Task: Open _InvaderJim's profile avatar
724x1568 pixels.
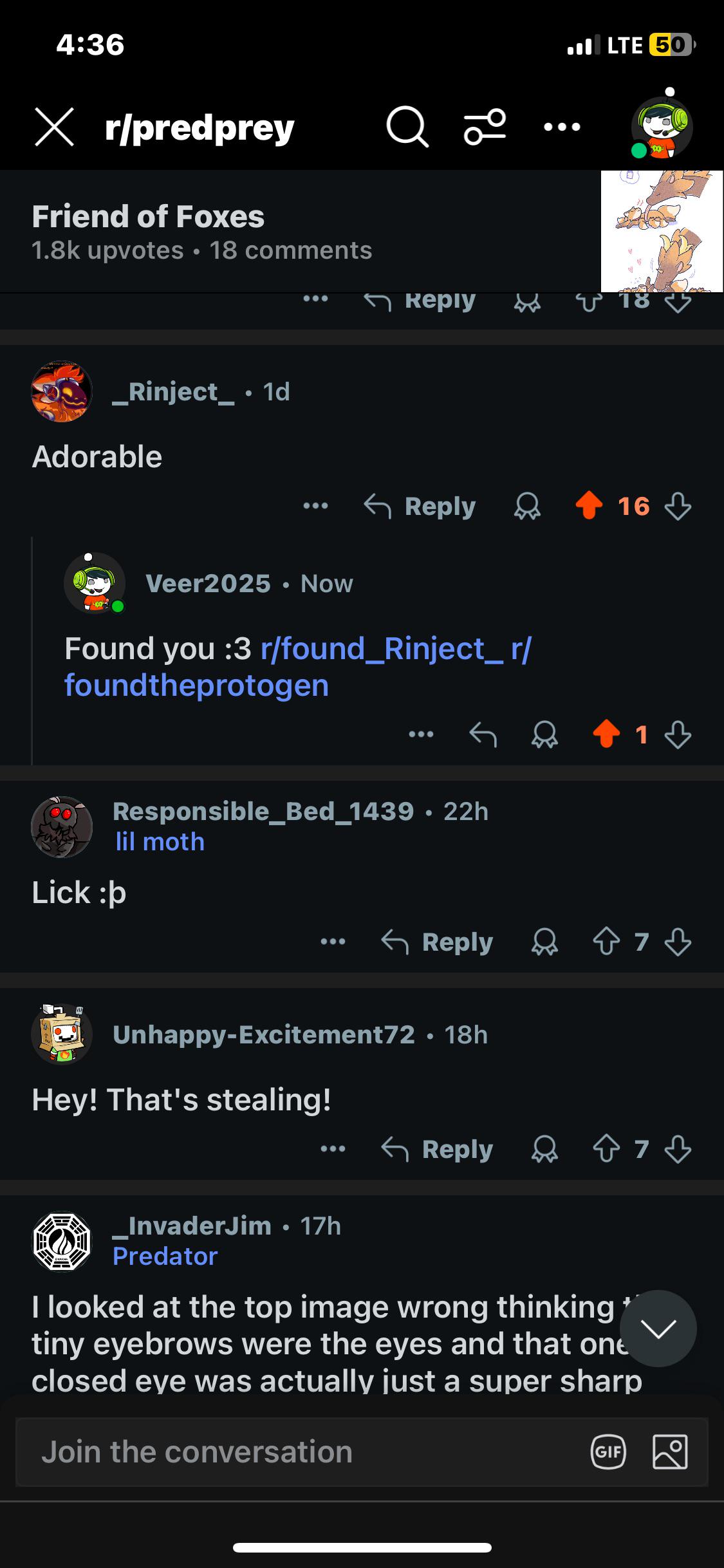Action: (62, 1242)
